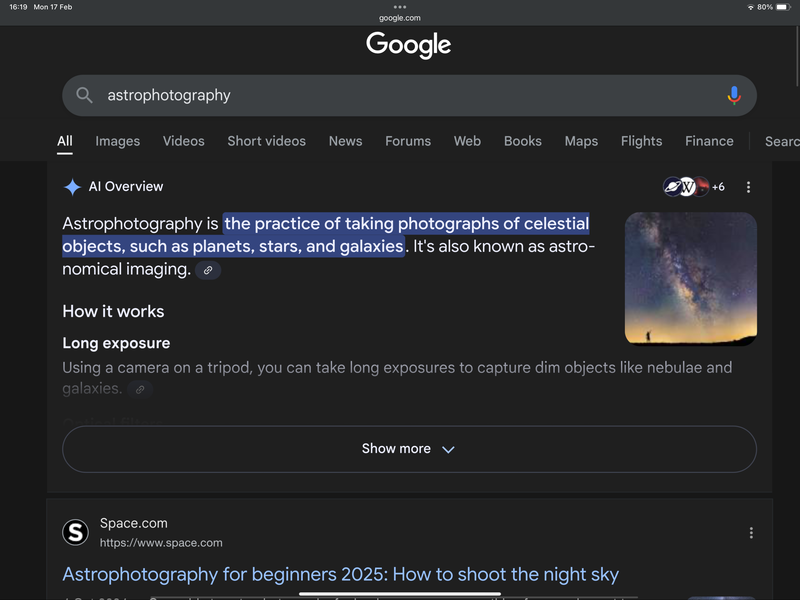Open 'Astrophotography for beginners 2025' result link
Viewport: 800px width, 600px height.
pyautogui.click(x=340, y=574)
